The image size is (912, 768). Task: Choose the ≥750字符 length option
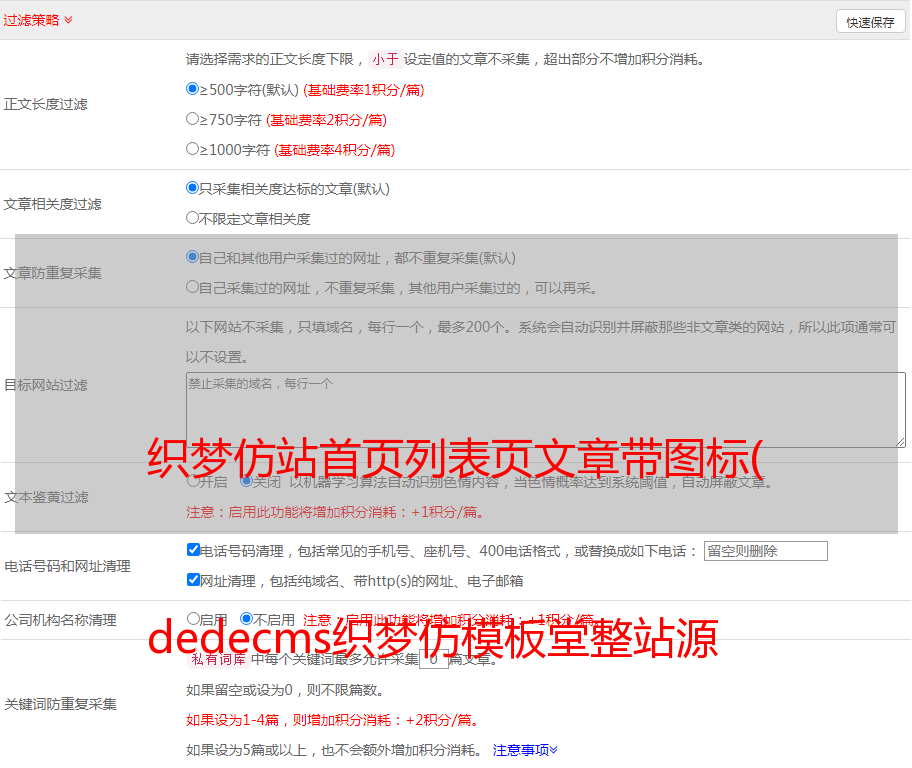[x=192, y=119]
